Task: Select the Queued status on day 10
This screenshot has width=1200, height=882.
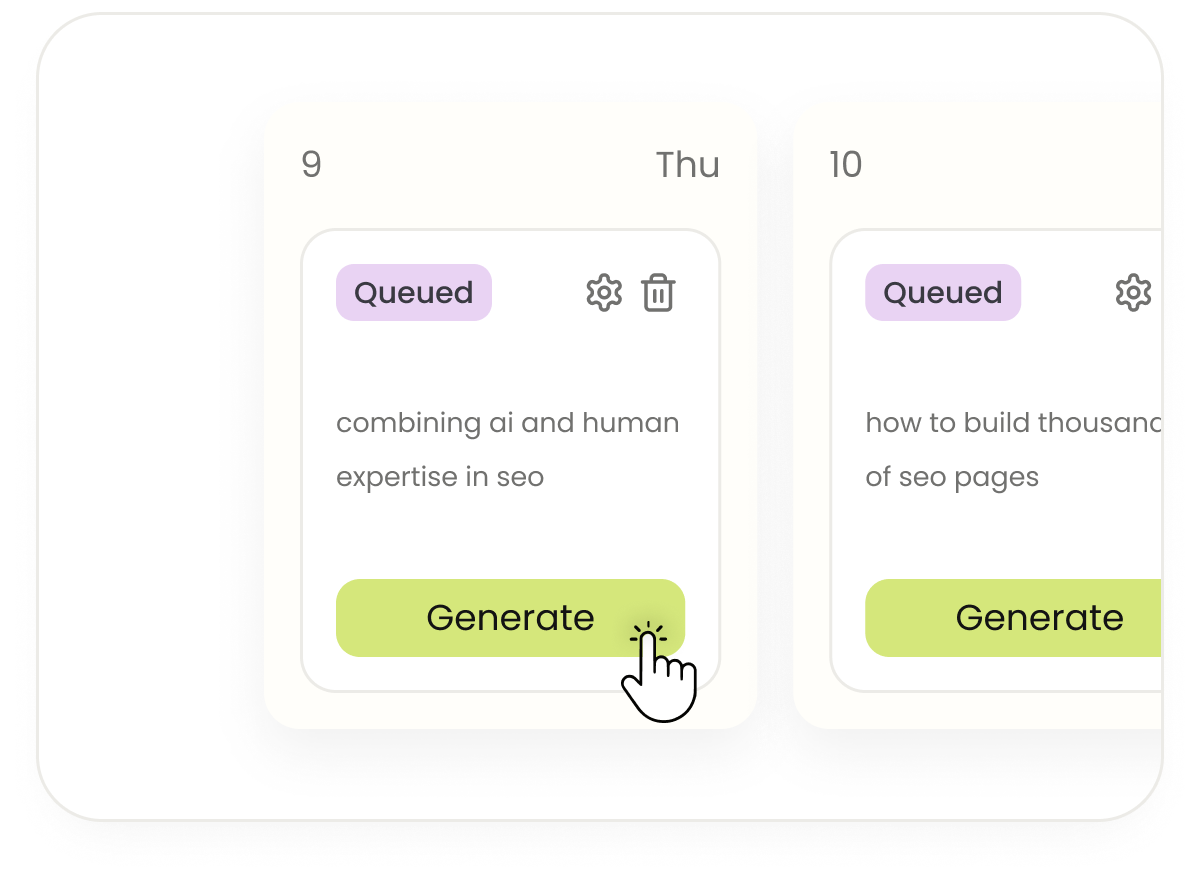Action: click(942, 292)
